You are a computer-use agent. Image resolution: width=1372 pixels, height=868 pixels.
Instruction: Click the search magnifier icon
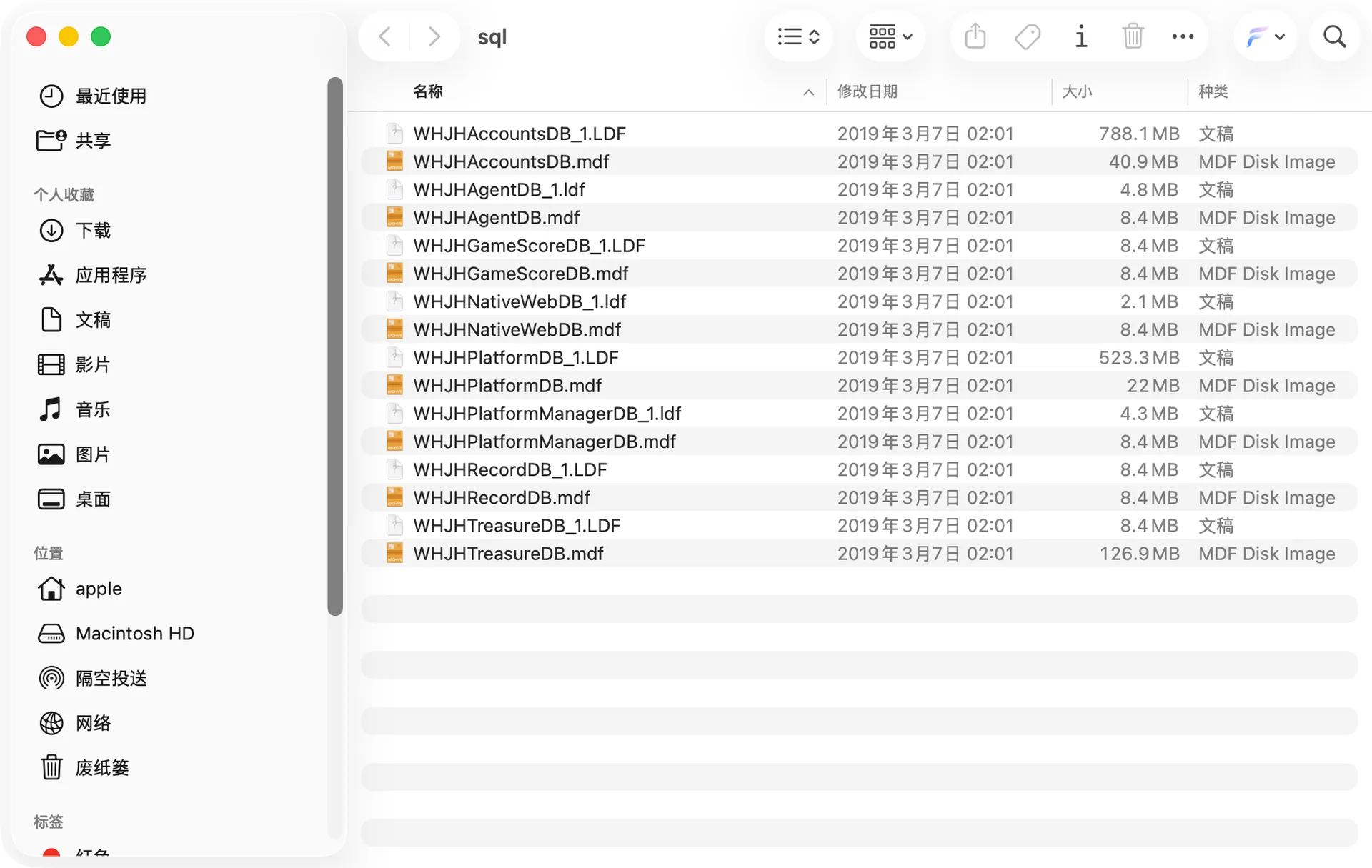coord(1334,36)
